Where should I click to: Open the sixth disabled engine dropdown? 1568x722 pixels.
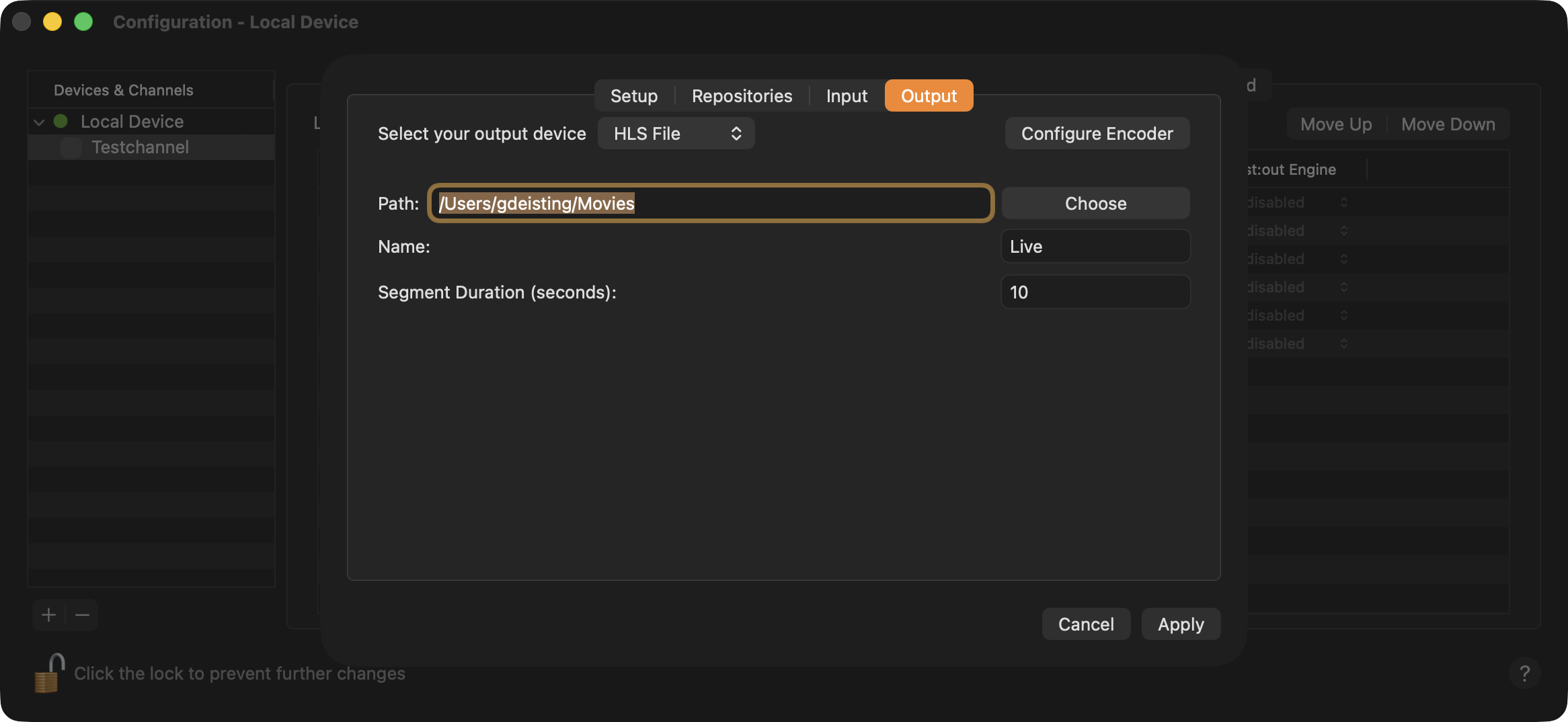[1298, 344]
